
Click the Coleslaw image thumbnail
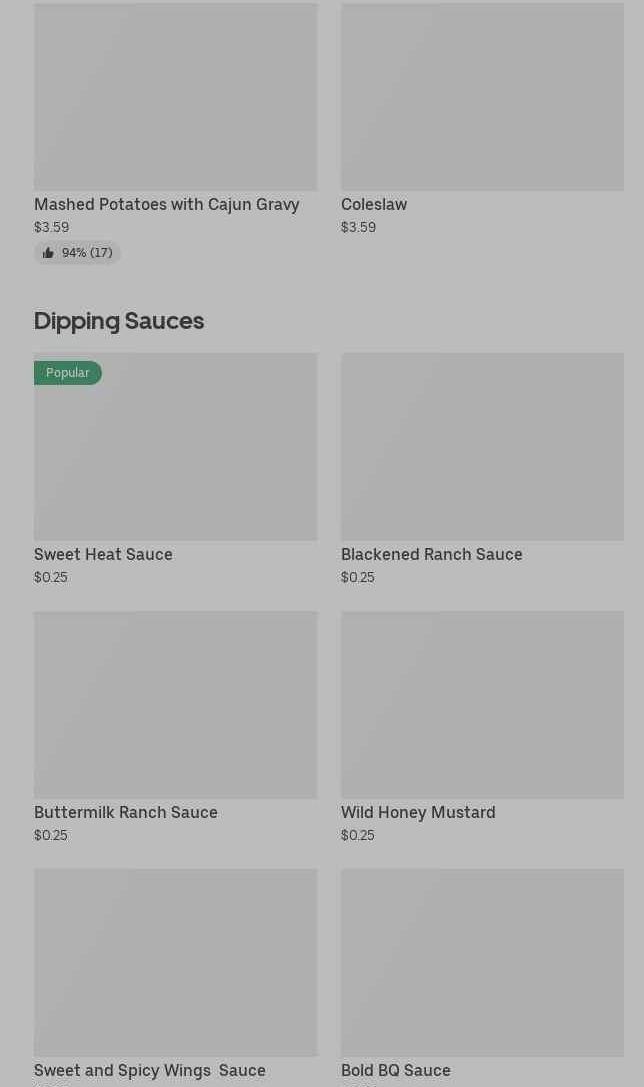[482, 96]
